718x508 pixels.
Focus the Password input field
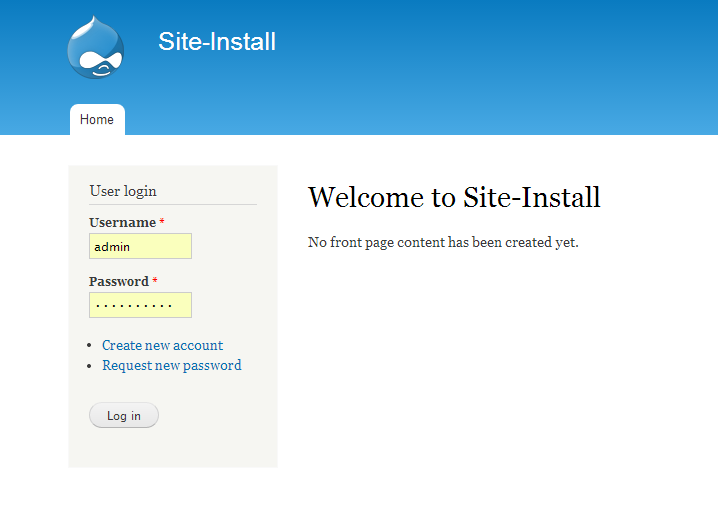(x=141, y=305)
